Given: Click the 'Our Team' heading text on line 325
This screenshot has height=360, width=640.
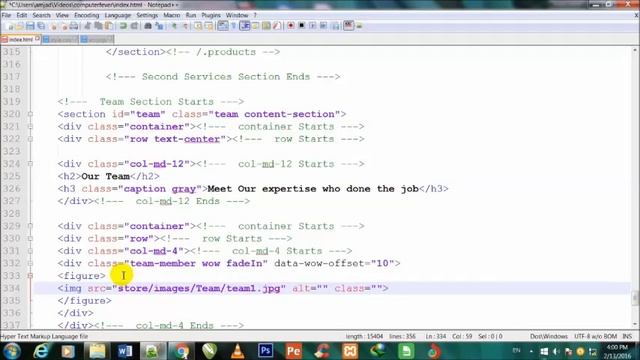Looking at the screenshot, I should click(x=105, y=176).
